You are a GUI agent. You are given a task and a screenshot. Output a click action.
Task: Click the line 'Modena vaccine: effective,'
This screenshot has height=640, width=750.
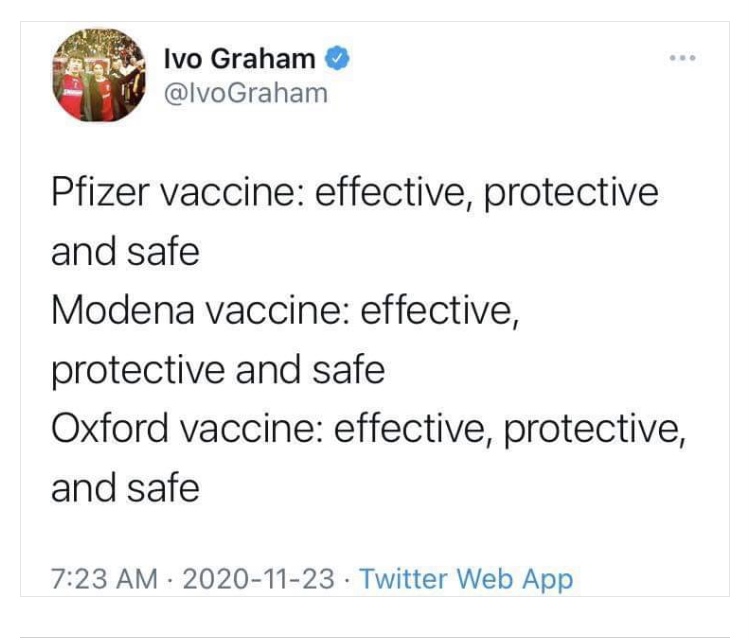point(286,312)
